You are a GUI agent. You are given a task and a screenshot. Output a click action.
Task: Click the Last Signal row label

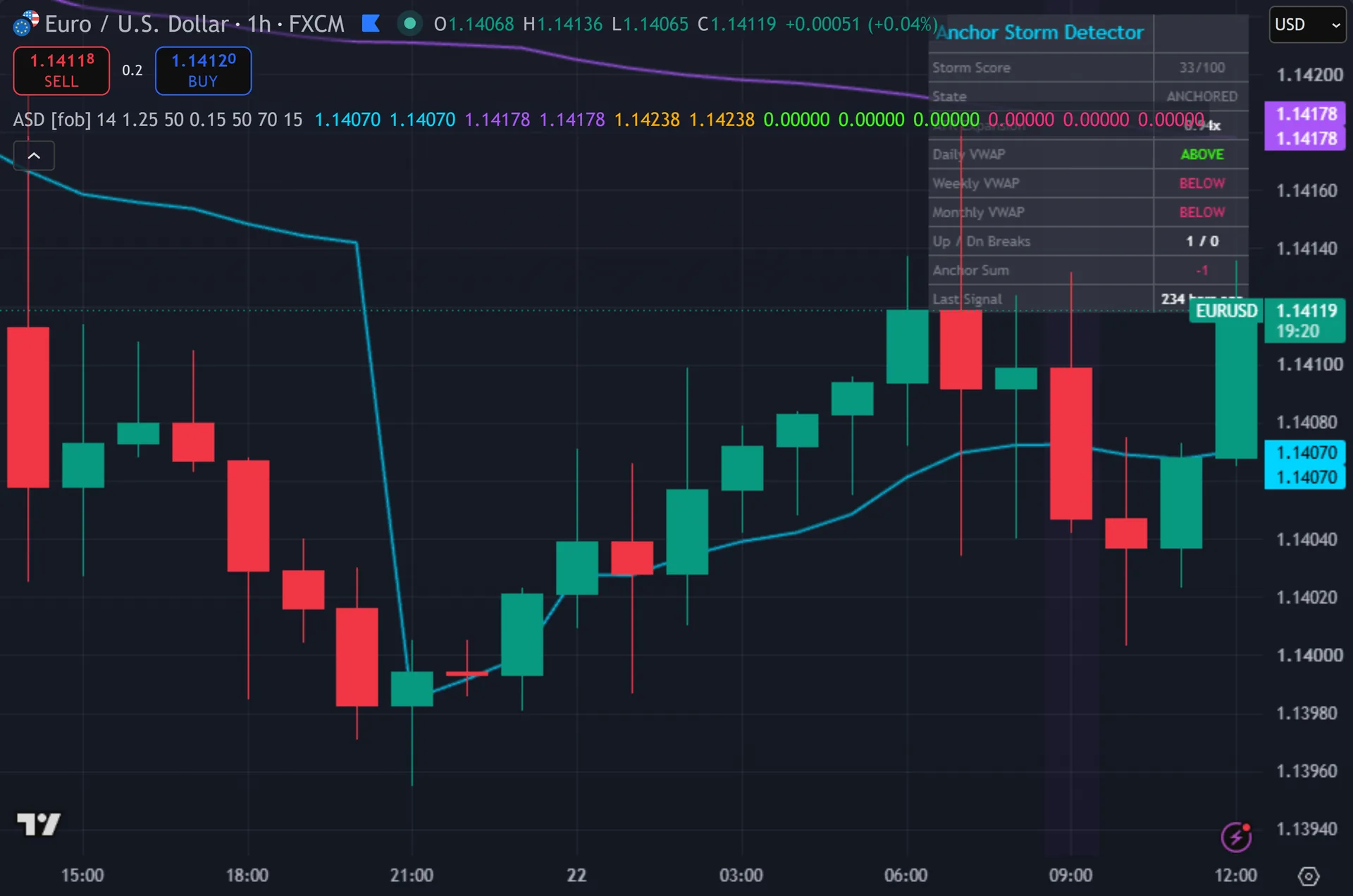pyautogui.click(x=967, y=299)
